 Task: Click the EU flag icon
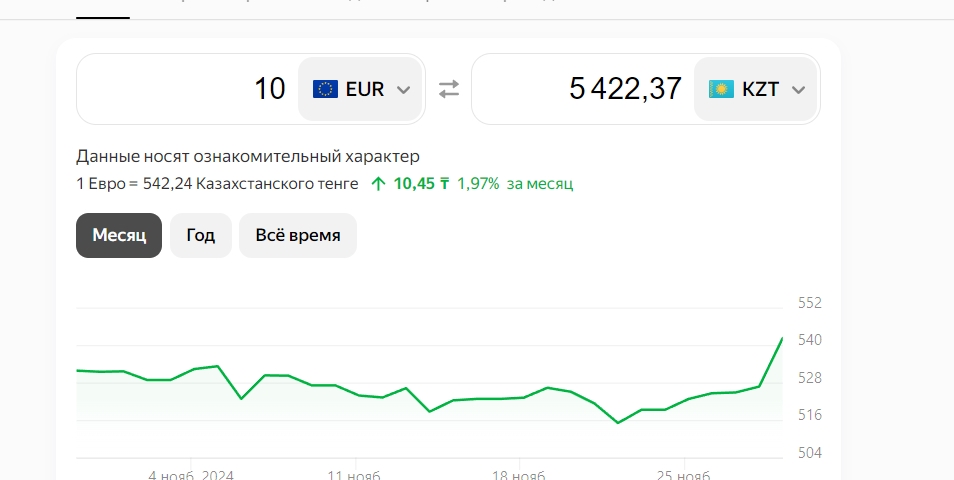point(325,89)
